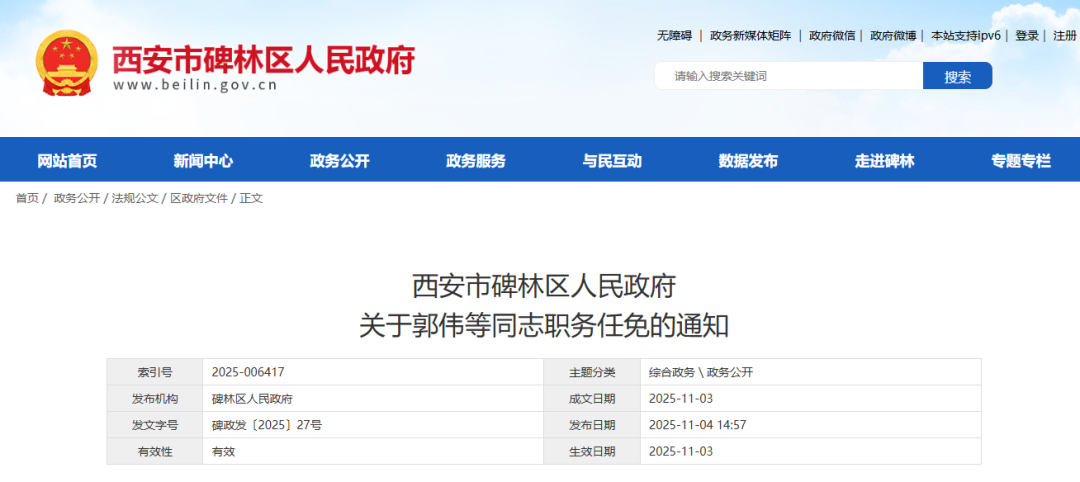The image size is (1080, 482).
Task: Open 政务新媒体矩阵 link
Action: click(750, 35)
